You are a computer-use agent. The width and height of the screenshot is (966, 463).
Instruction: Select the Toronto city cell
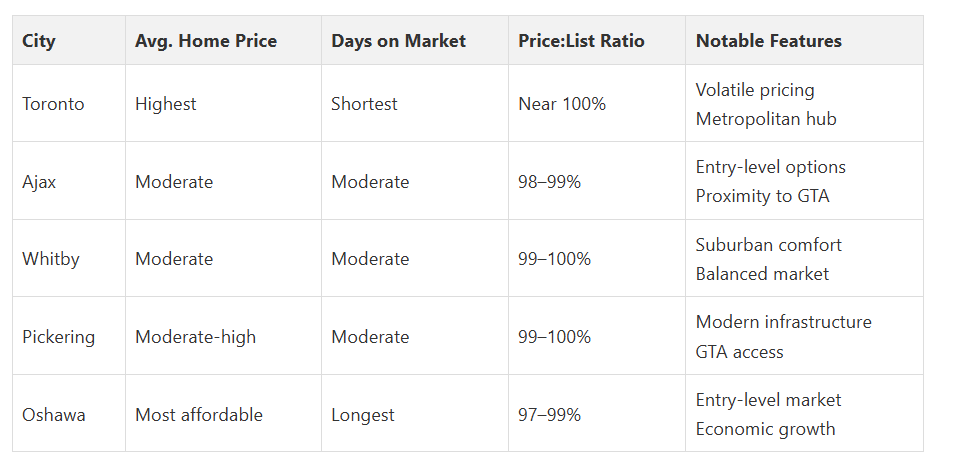(55, 104)
